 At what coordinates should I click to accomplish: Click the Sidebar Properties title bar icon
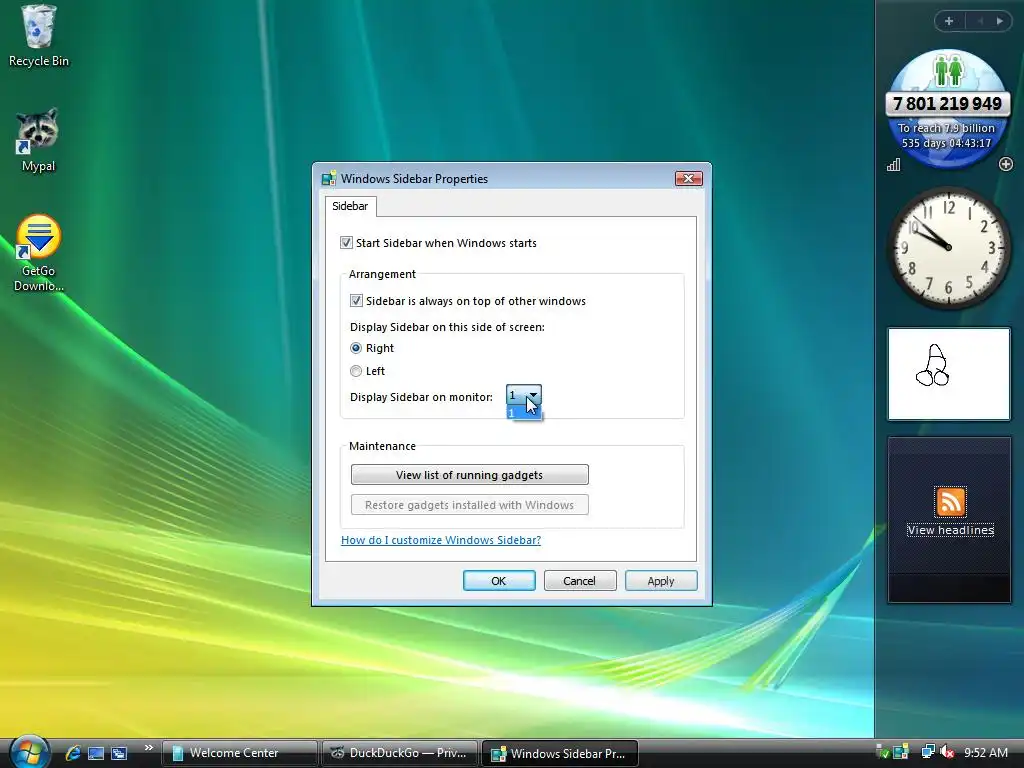(x=329, y=179)
